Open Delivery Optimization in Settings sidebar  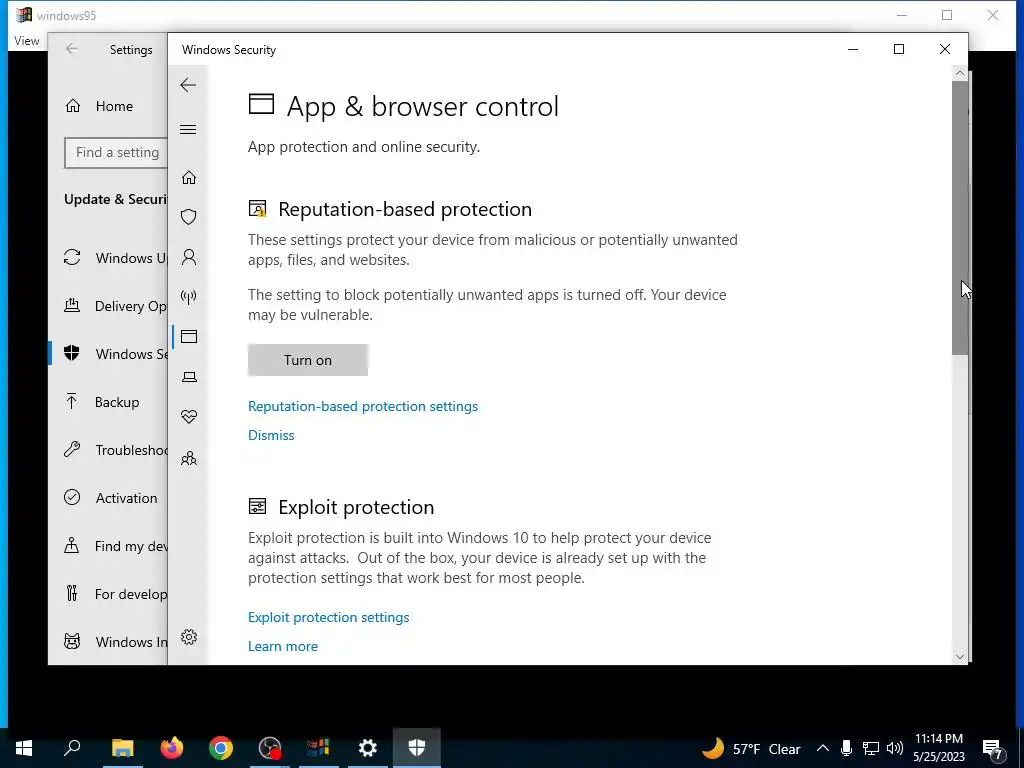[x=108, y=306]
